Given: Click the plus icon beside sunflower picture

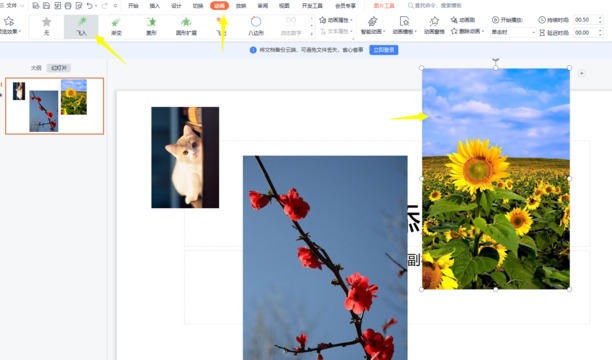Looking at the screenshot, I should (582, 73).
